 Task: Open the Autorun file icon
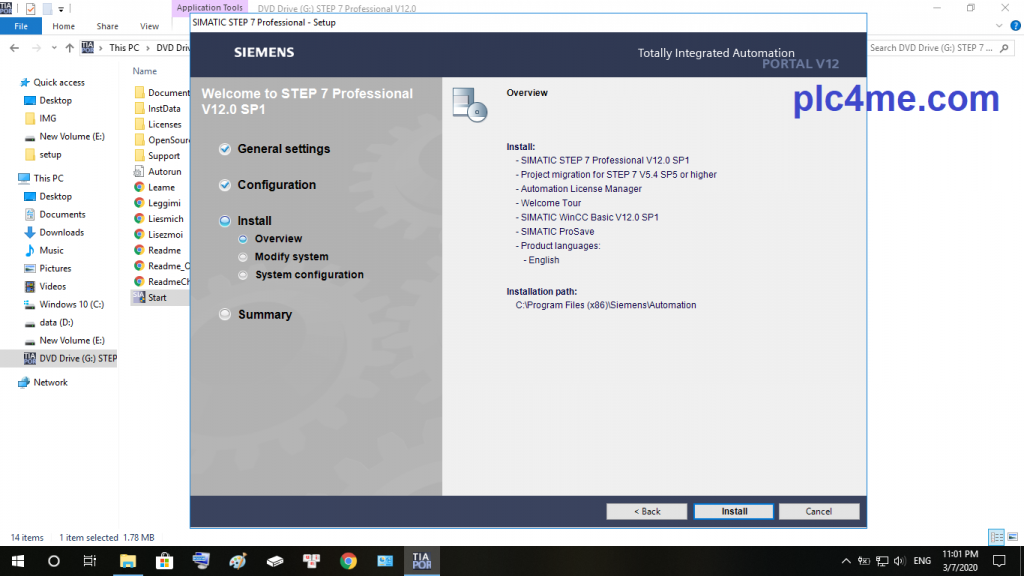(x=139, y=172)
